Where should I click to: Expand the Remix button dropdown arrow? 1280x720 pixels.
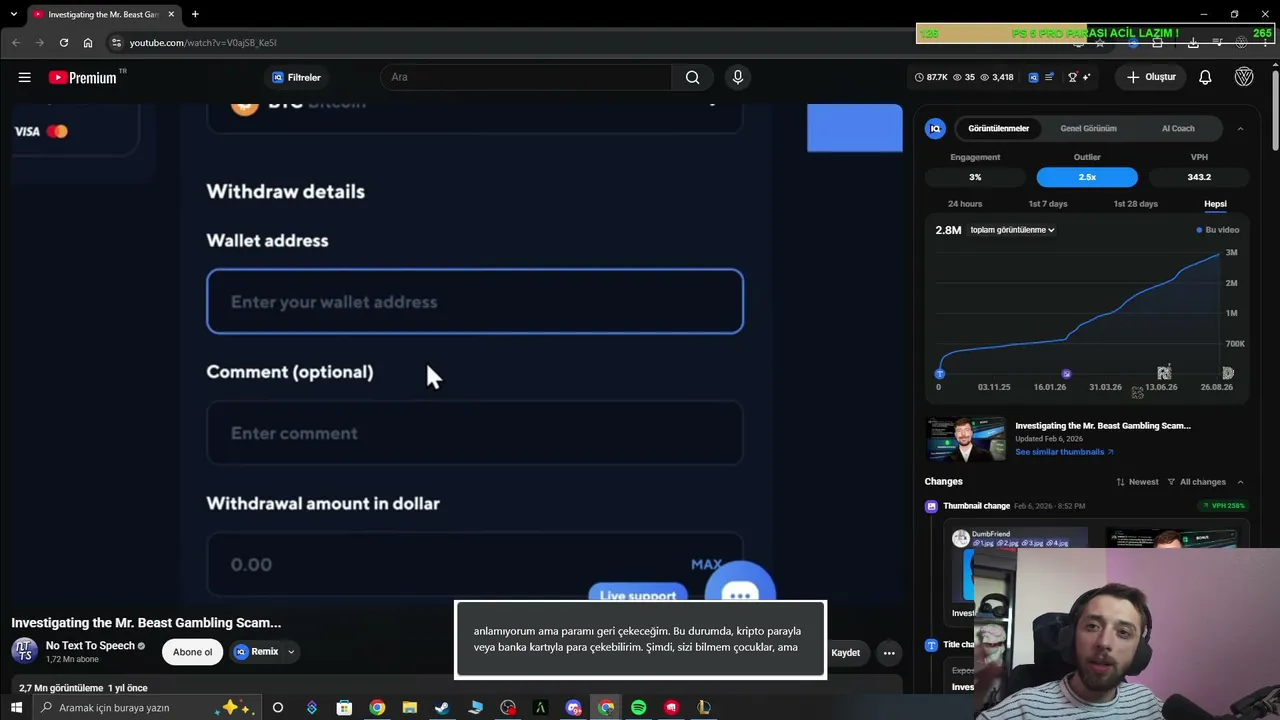291,652
